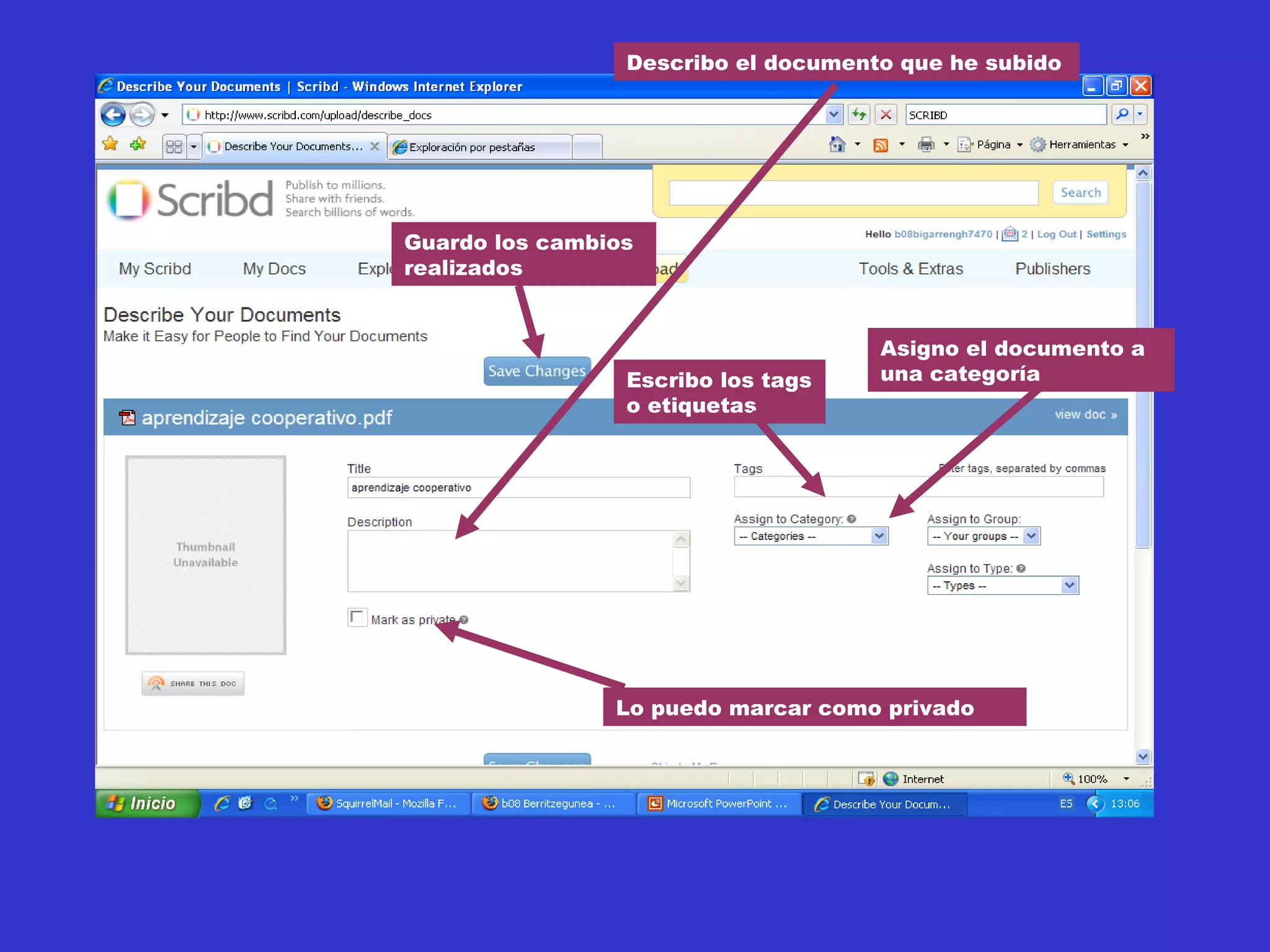Click the Home page icon

[x=837, y=144]
